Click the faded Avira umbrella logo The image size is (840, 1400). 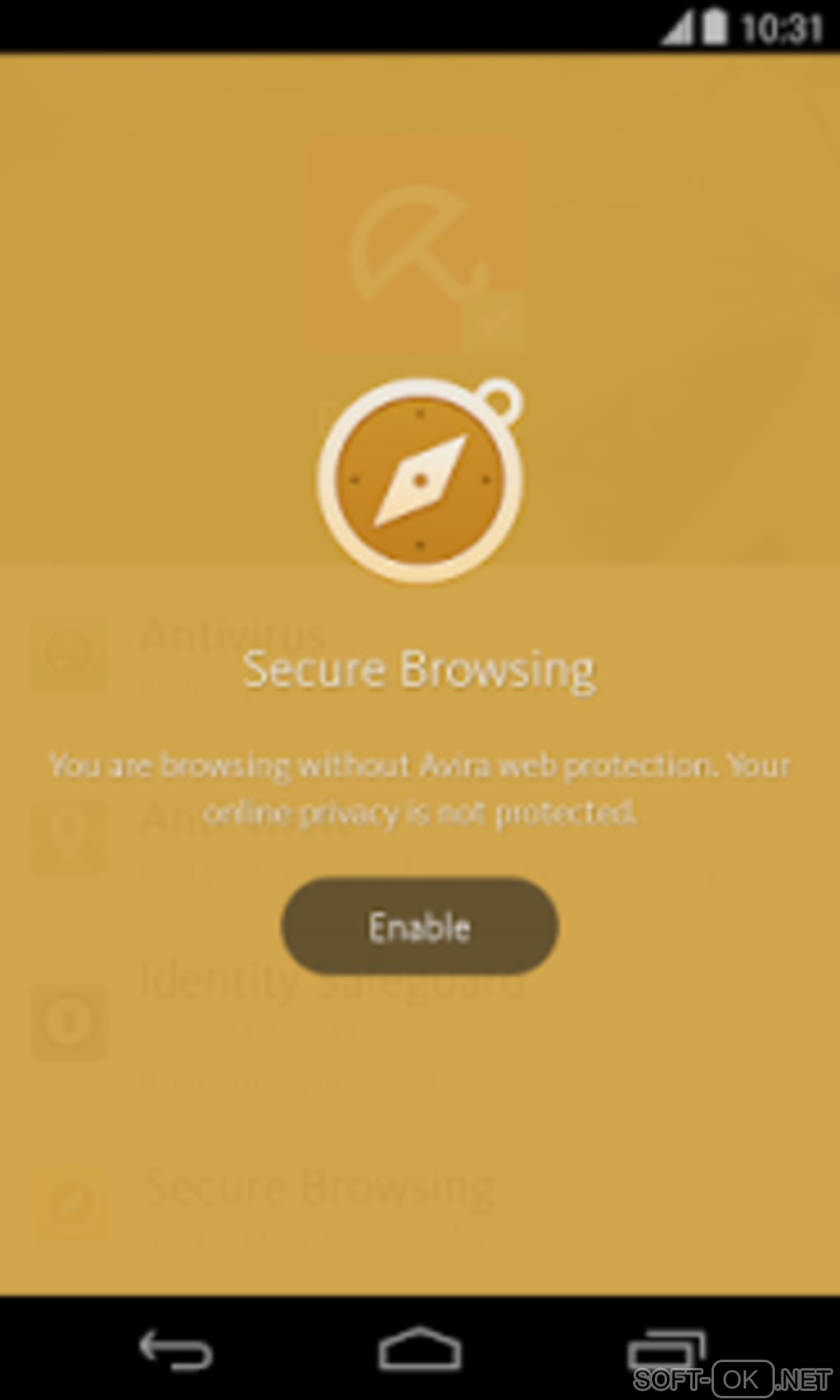click(x=416, y=245)
